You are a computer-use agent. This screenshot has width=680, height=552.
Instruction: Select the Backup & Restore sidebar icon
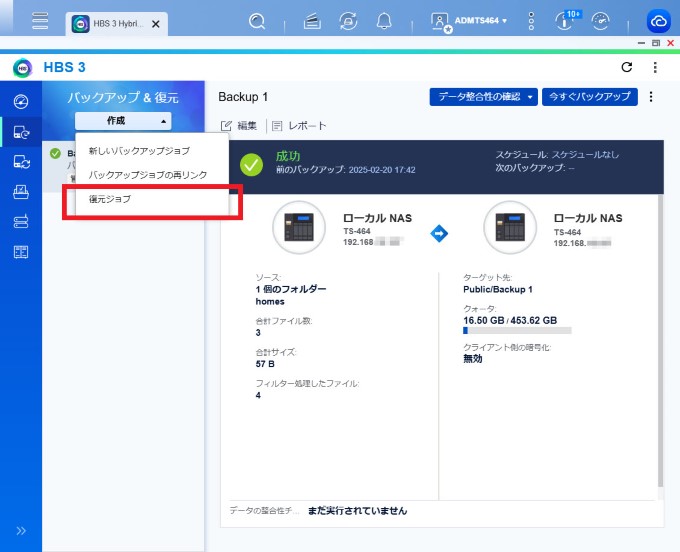pos(21,132)
